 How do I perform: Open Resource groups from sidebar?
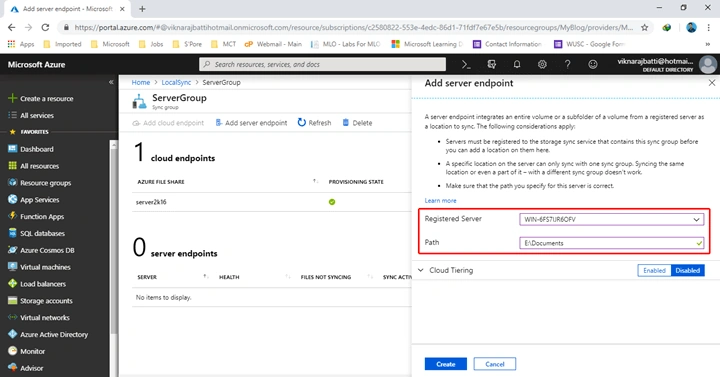[45, 183]
